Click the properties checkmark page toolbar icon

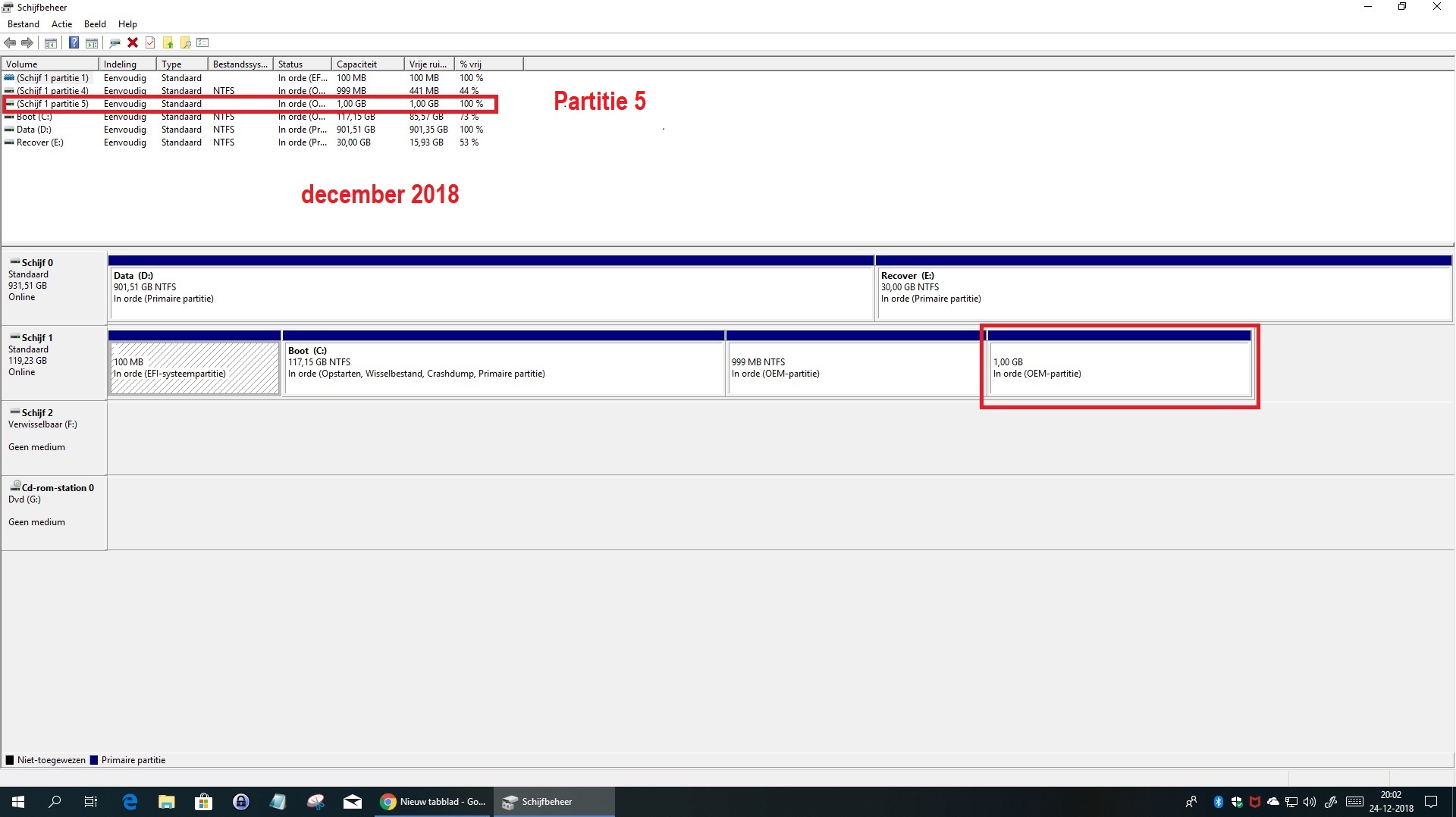(150, 42)
